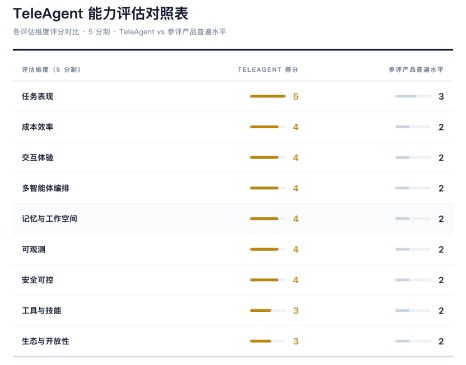Click the 生态与开放性 row label
This screenshot has height=365, width=466.
click(45, 341)
